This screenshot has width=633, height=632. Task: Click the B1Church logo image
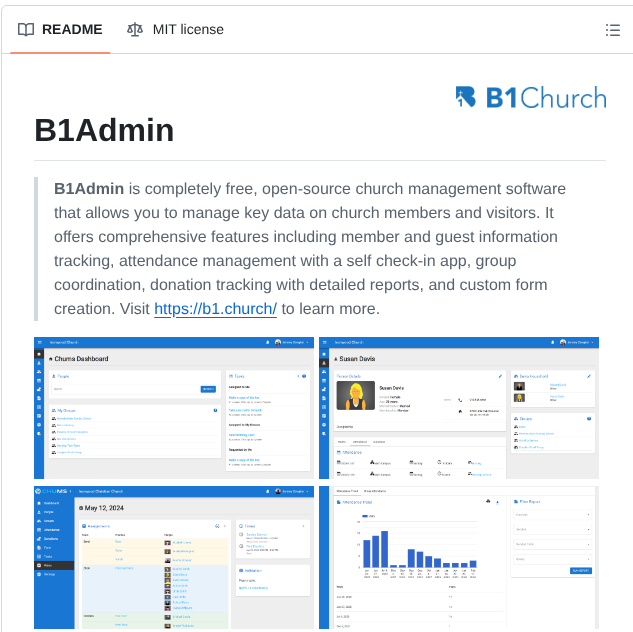pyautogui.click(x=531, y=97)
